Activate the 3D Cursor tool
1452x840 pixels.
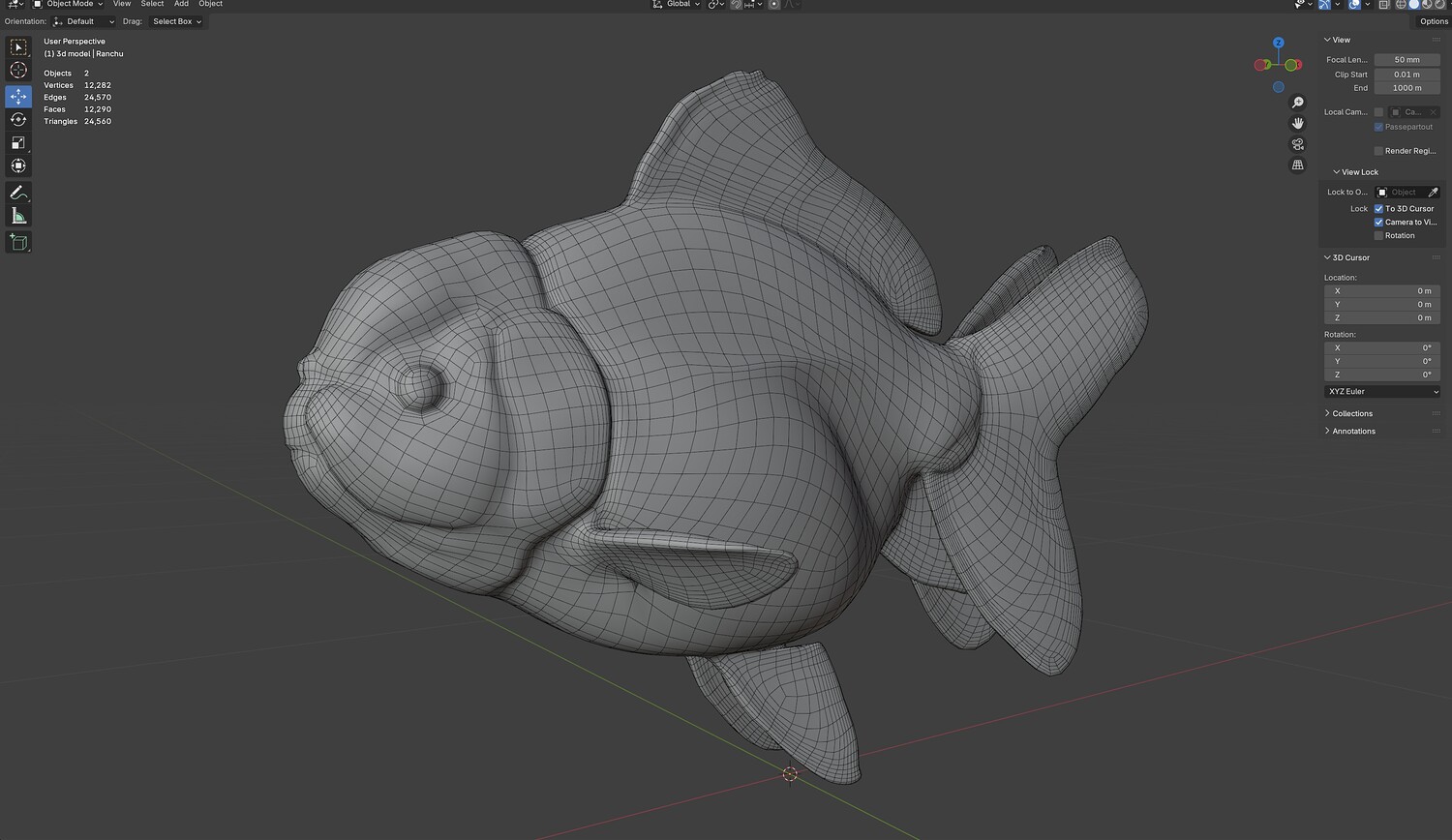tap(18, 71)
